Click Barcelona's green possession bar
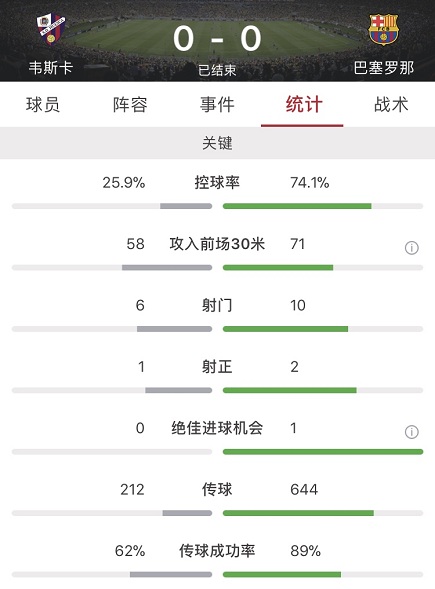The image size is (435, 589). (297, 206)
